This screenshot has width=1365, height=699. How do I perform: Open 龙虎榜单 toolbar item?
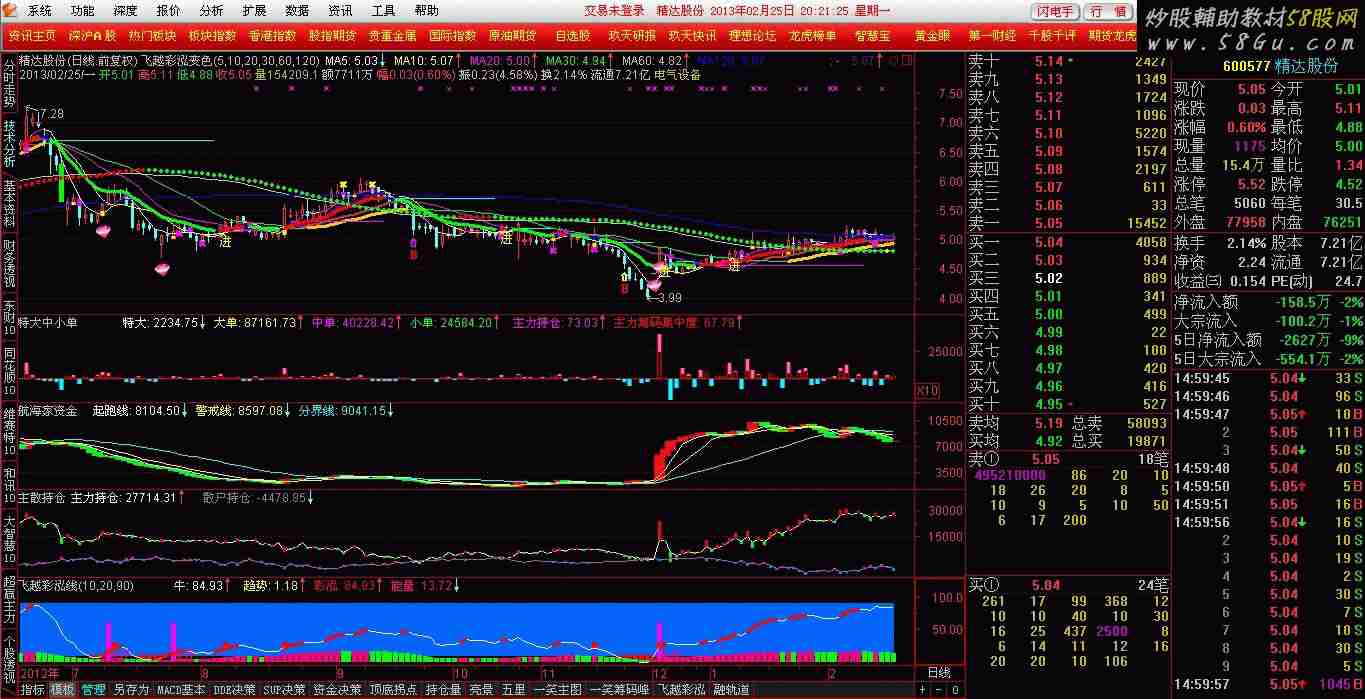coord(813,35)
